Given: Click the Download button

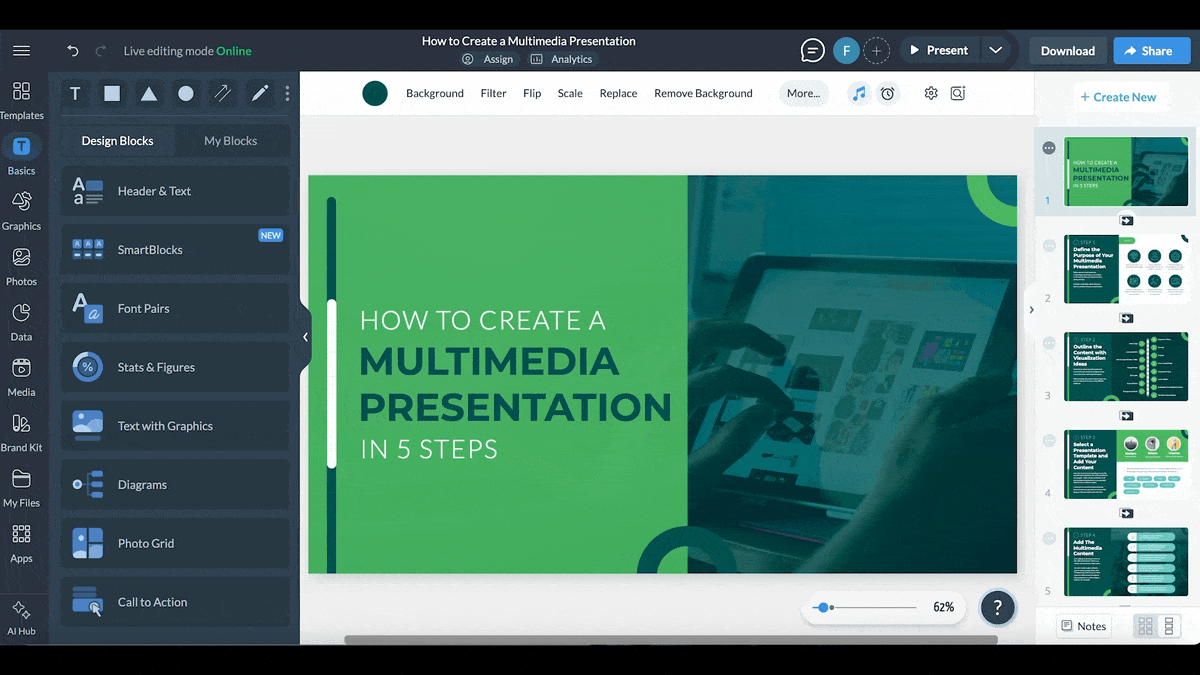Looking at the screenshot, I should click(x=1068, y=51).
